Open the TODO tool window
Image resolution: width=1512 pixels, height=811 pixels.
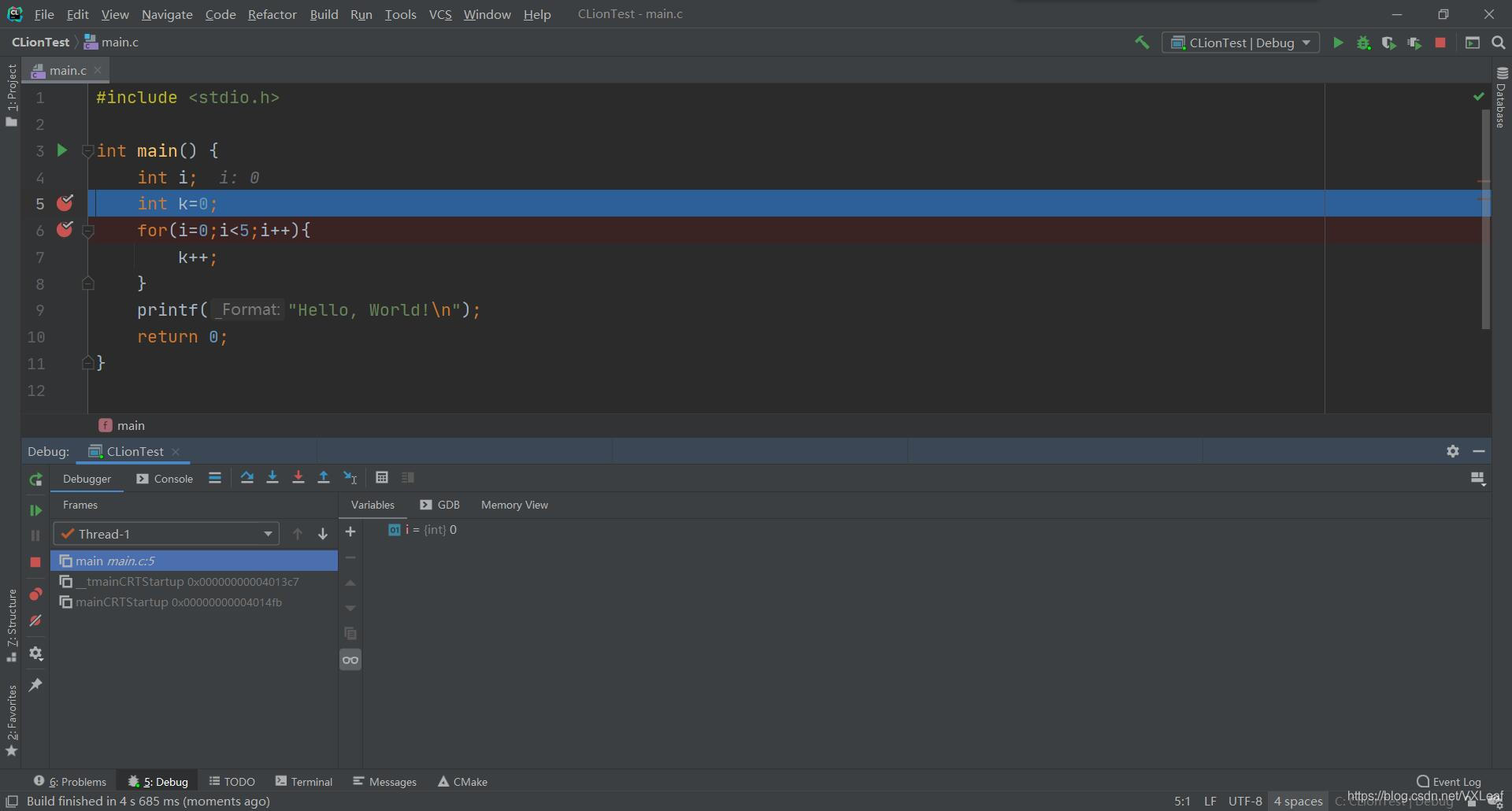pyautogui.click(x=232, y=781)
